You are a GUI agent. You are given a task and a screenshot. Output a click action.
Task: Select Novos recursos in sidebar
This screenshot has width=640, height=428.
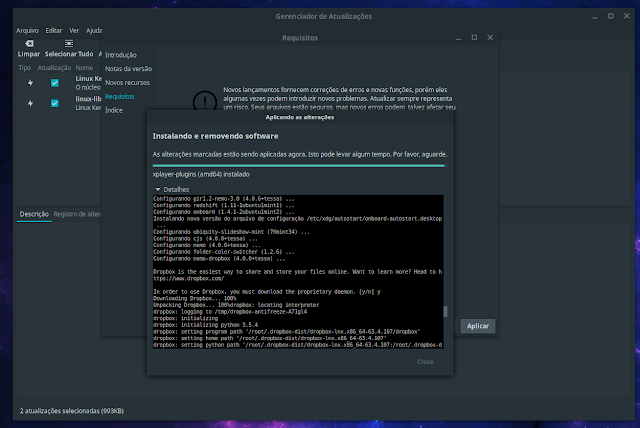pos(127,82)
